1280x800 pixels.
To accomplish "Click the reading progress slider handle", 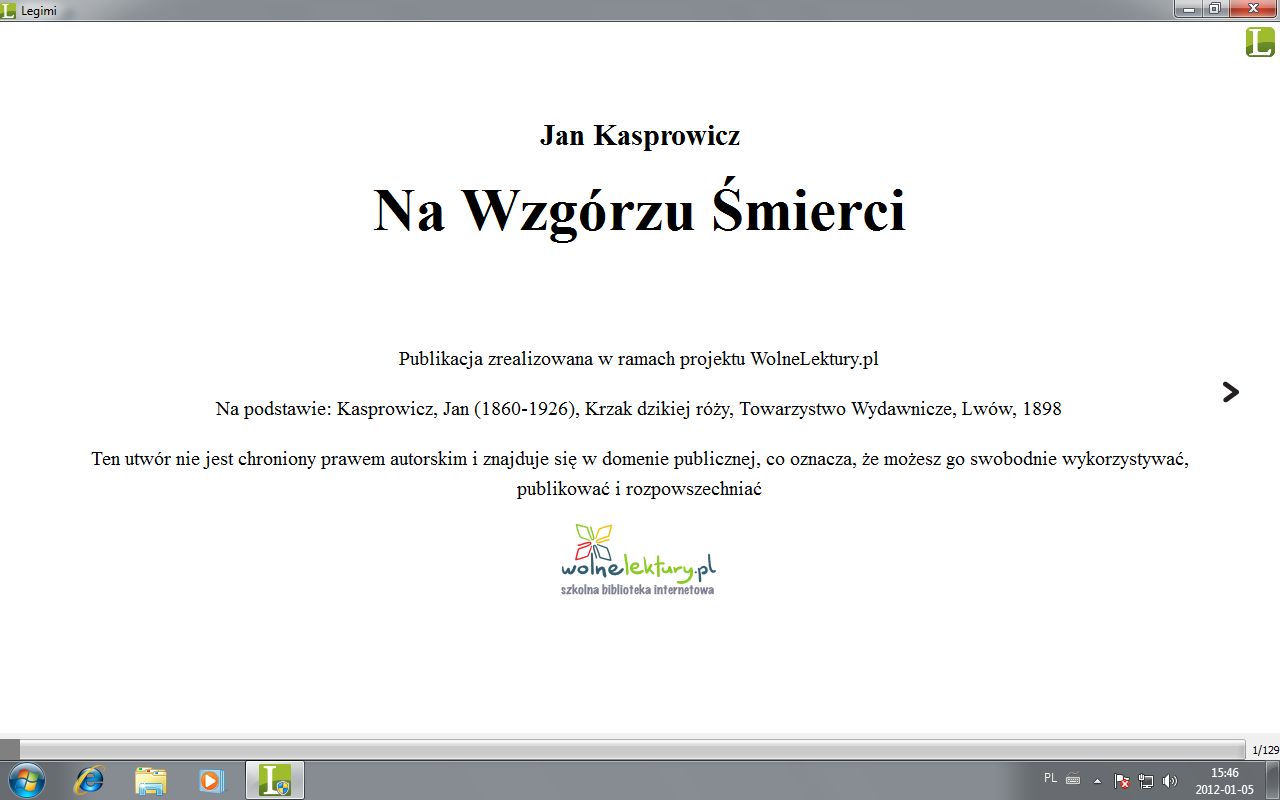I will (10, 749).
